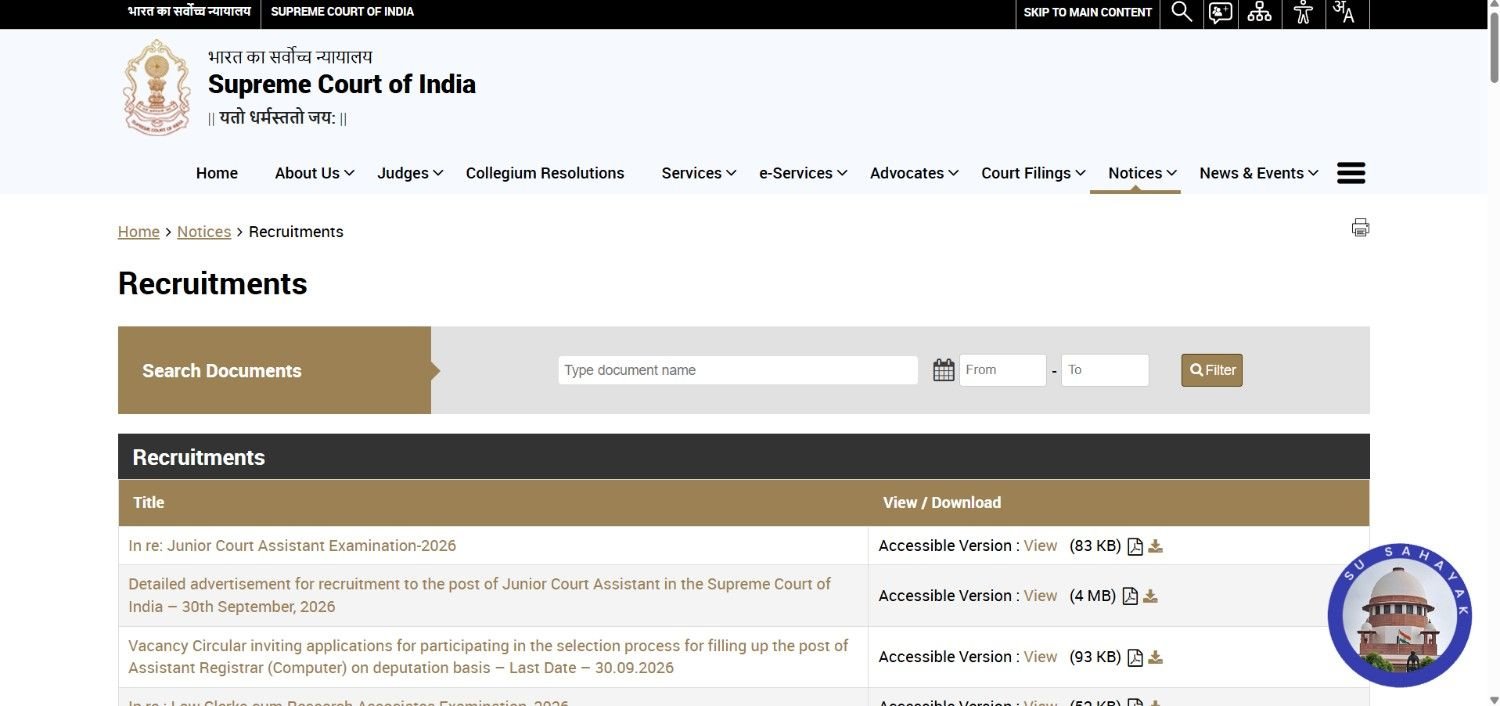Screen dimensions: 1500x706
Task: Open the PDF icon for Junior Court Assistant Examination-2026
Action: pyautogui.click(x=1135, y=546)
